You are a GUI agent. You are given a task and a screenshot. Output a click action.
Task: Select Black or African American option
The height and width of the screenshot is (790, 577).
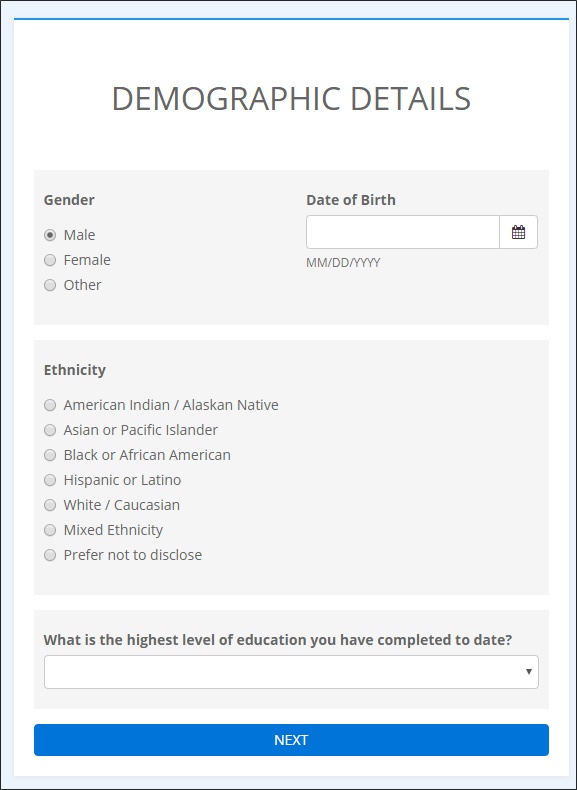point(50,455)
